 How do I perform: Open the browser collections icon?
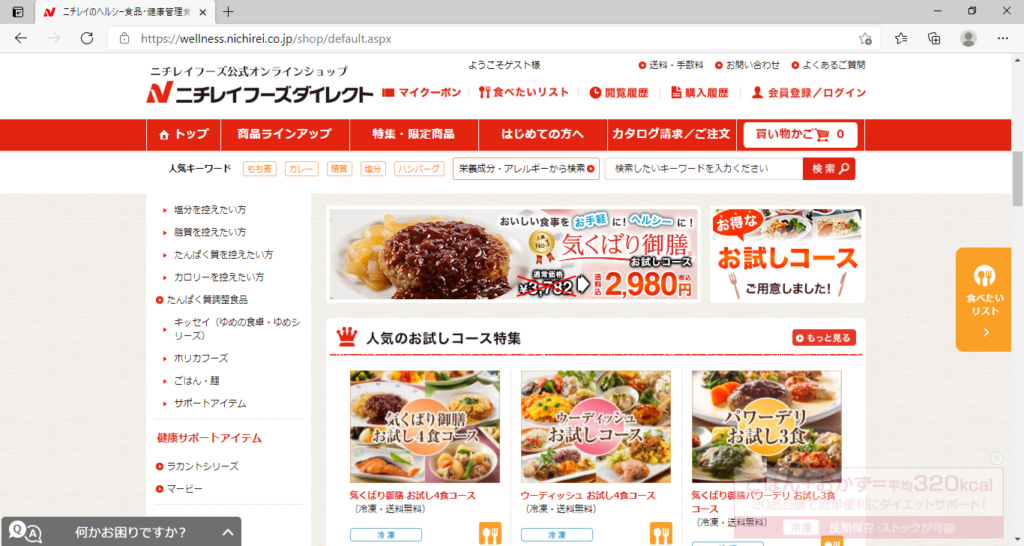point(935,39)
